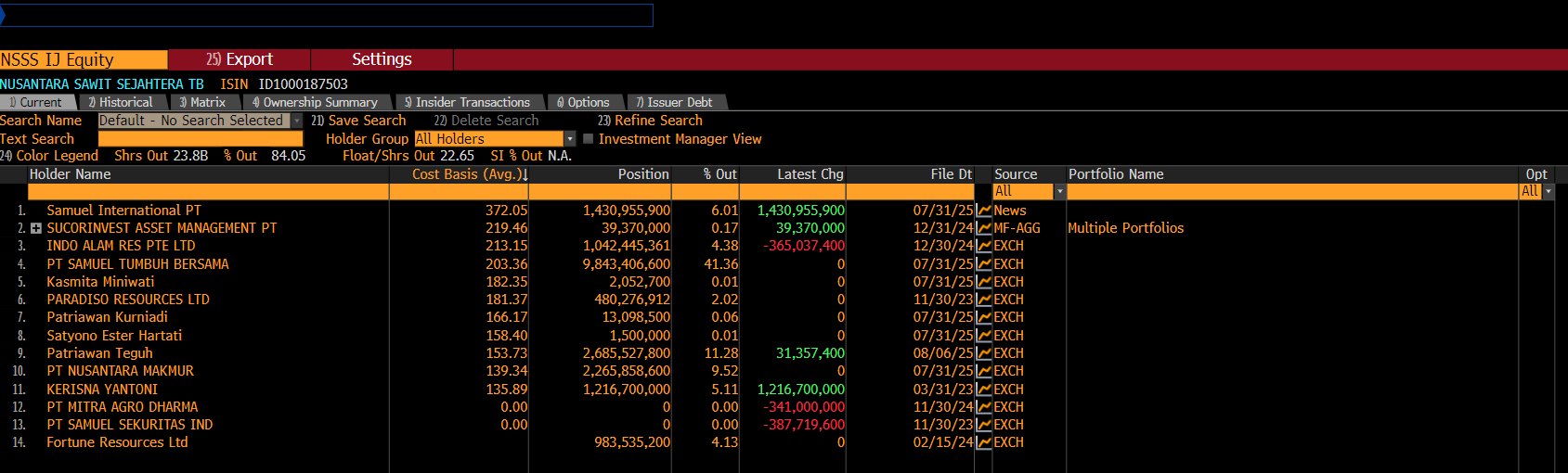Select KERISNA YANTONI holder
This screenshot has width=1568, height=473.
(102, 390)
